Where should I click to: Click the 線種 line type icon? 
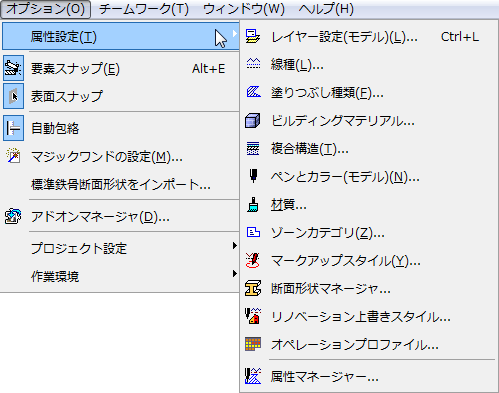click(x=253, y=63)
